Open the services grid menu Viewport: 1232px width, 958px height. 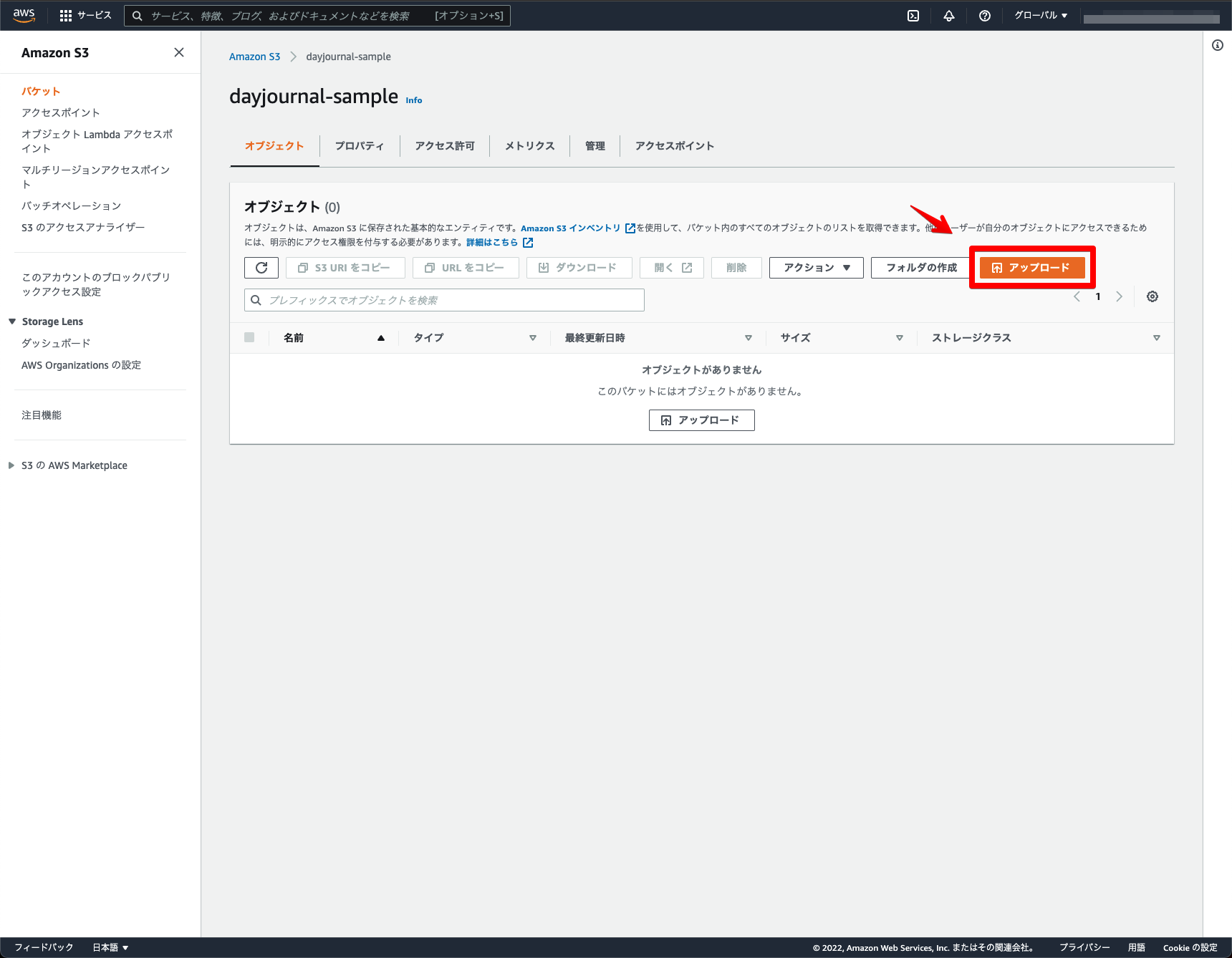coord(85,15)
